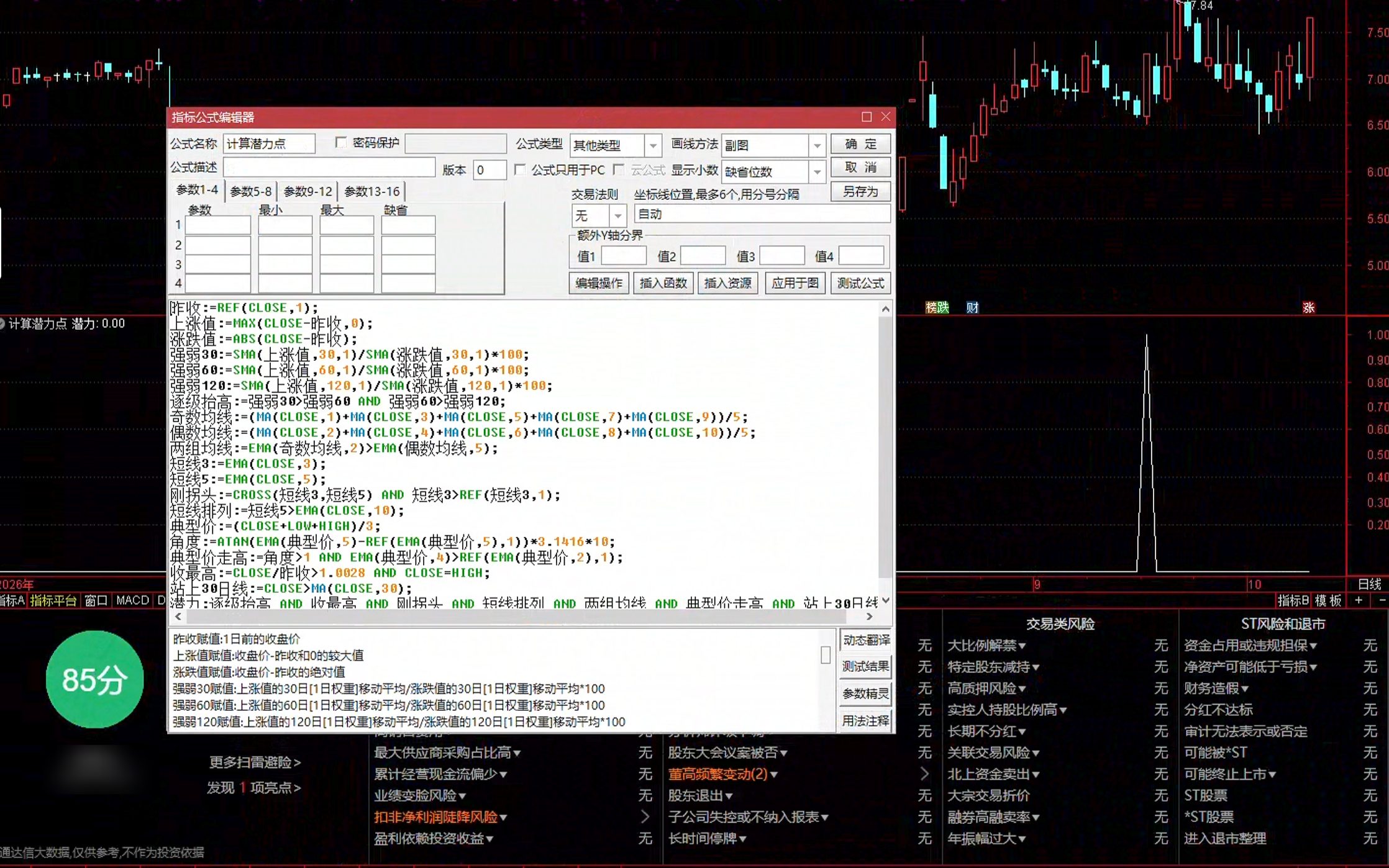This screenshot has width=1389, height=868.
Task: Select the MACD indicator tab
Action: click(133, 600)
